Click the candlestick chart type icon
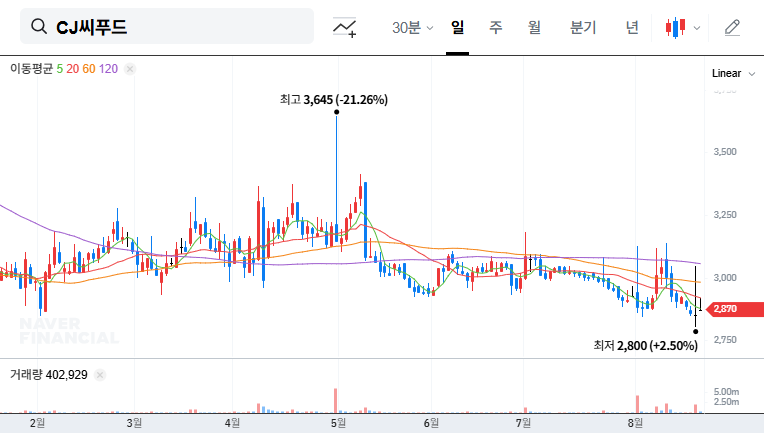The image size is (764, 433). pos(675,27)
